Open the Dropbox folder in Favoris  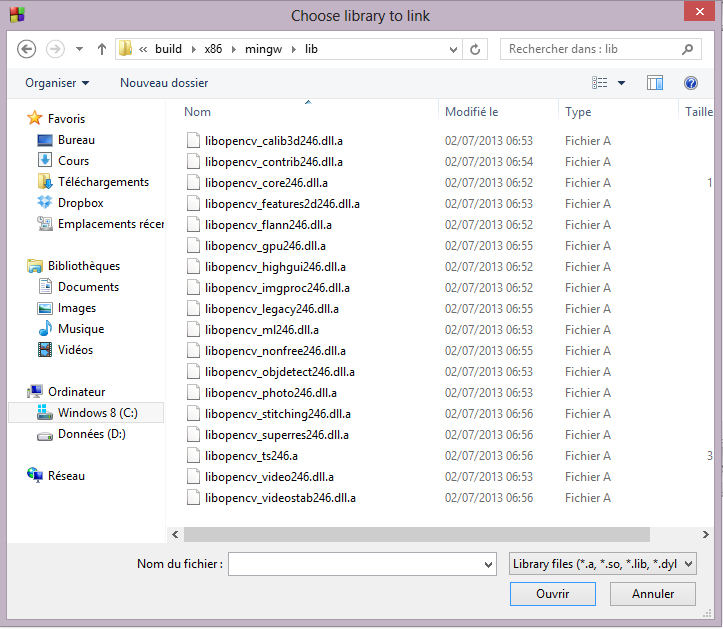pyautogui.click(x=80, y=203)
